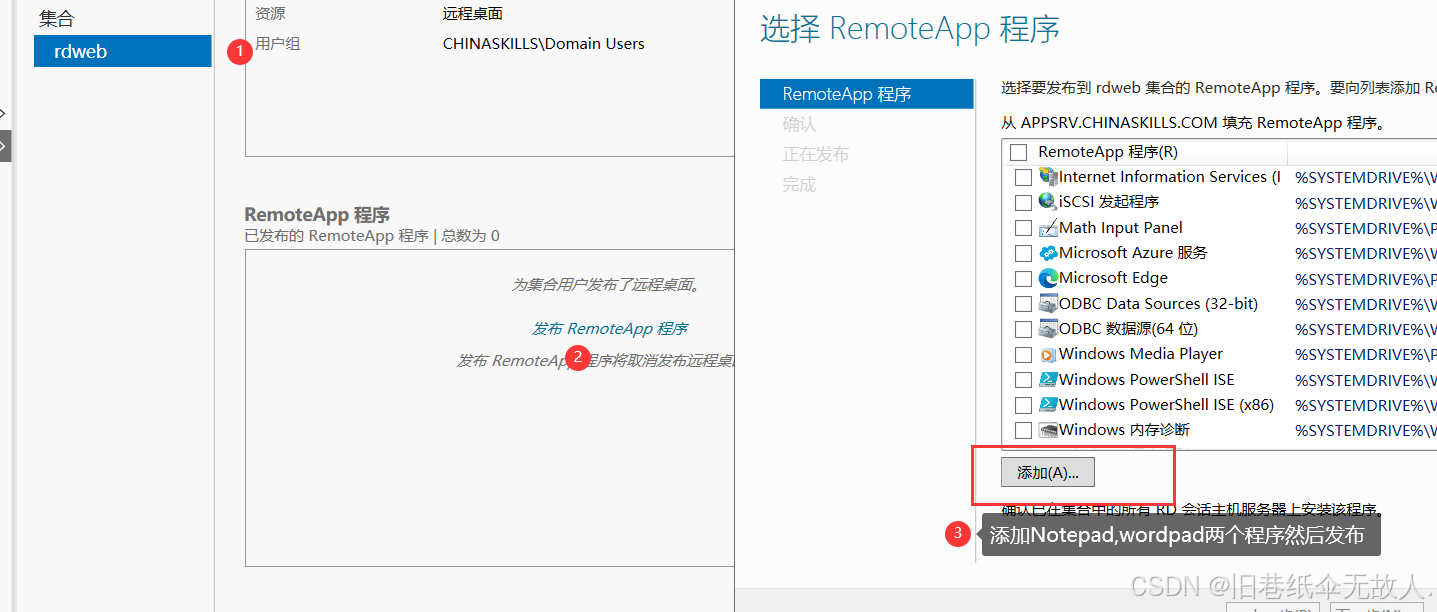Click the dark expand arrow at screen left
Screen dimensions: 1437x612
tap(3, 145)
